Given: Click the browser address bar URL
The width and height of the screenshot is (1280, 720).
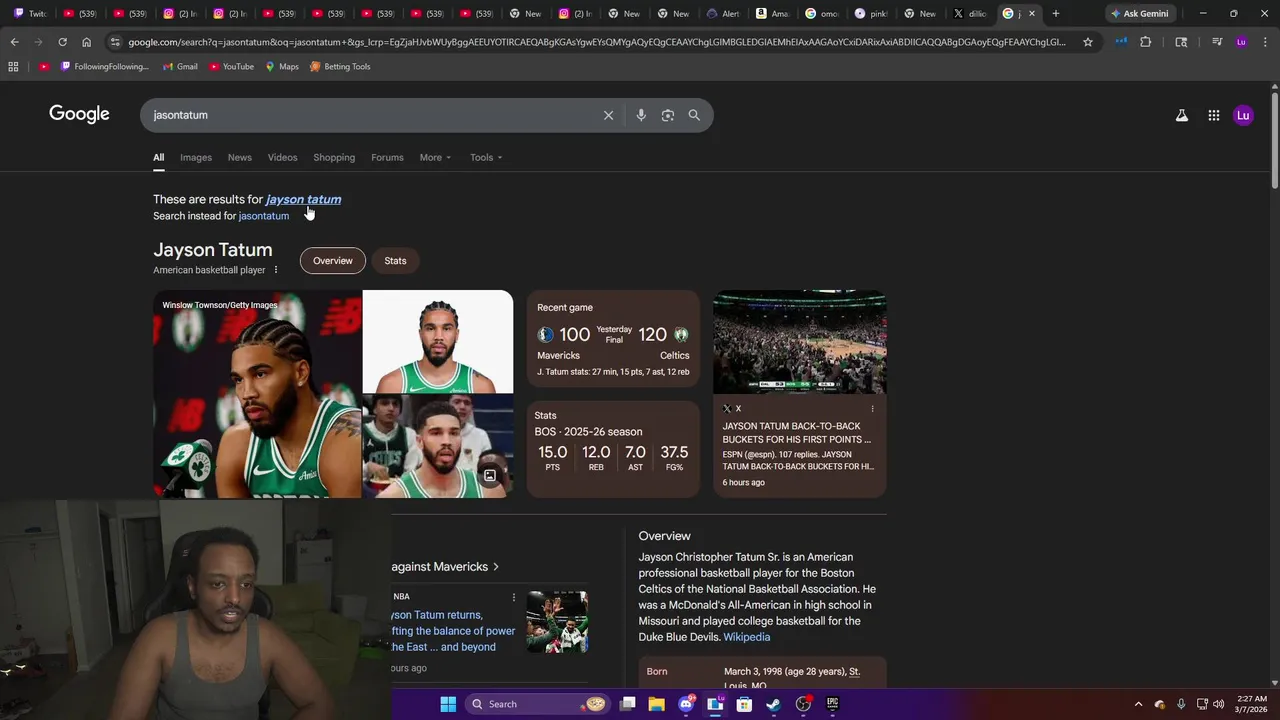Looking at the screenshot, I should 596,42.
